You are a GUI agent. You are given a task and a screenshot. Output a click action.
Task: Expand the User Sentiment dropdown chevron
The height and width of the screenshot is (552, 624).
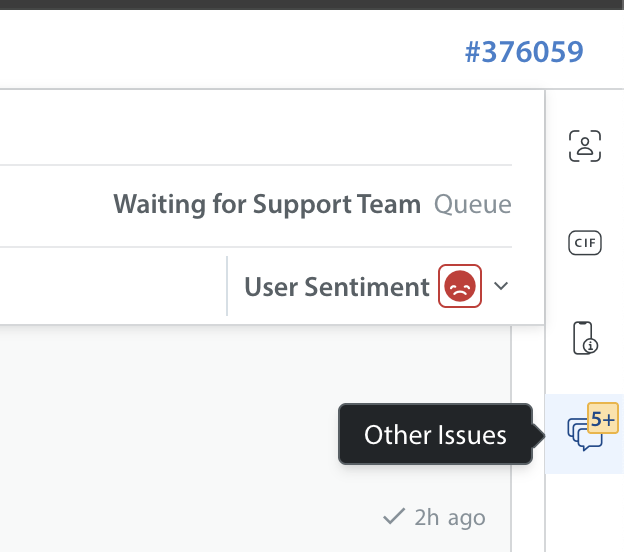click(501, 286)
